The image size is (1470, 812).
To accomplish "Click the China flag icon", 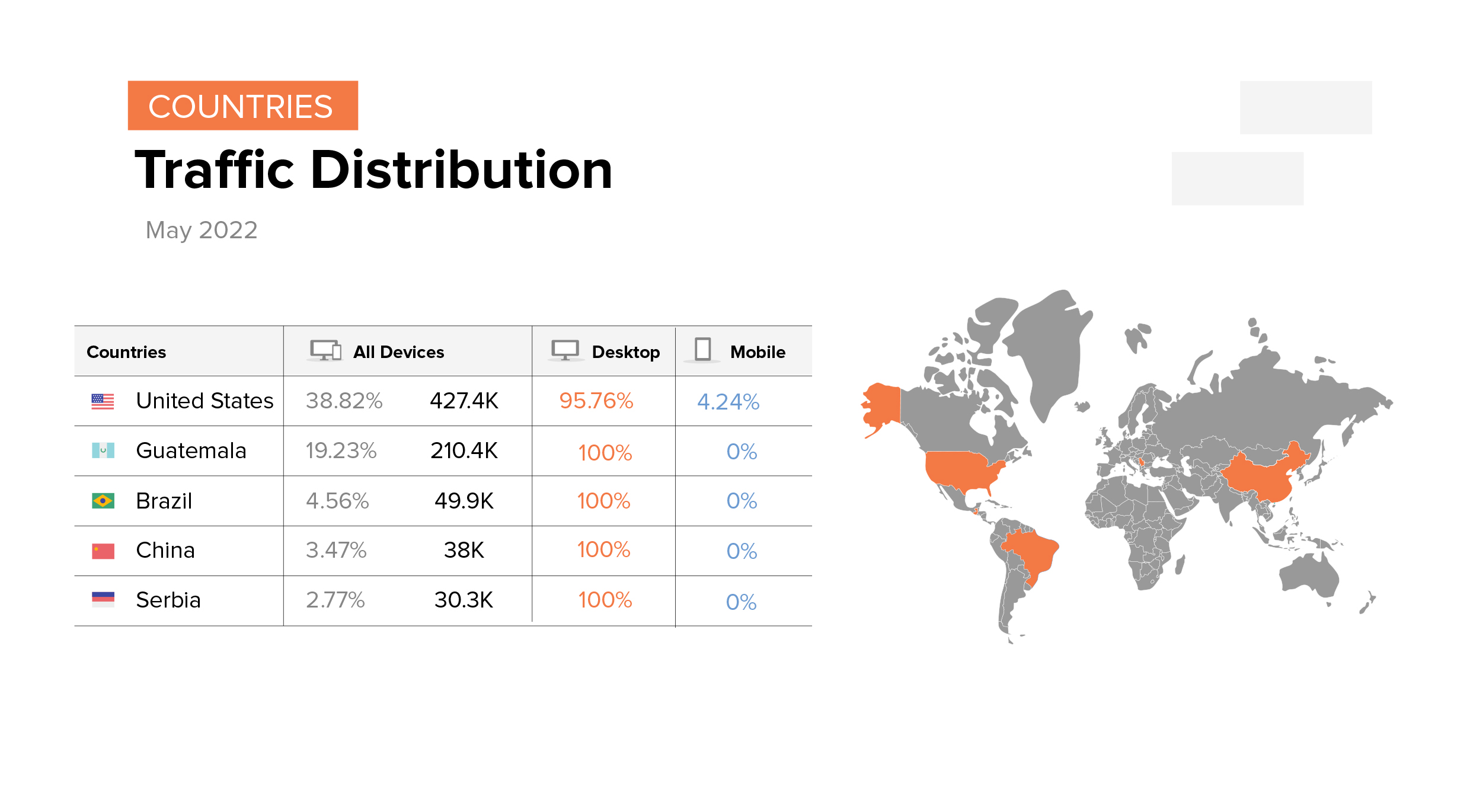I will click(x=103, y=551).
